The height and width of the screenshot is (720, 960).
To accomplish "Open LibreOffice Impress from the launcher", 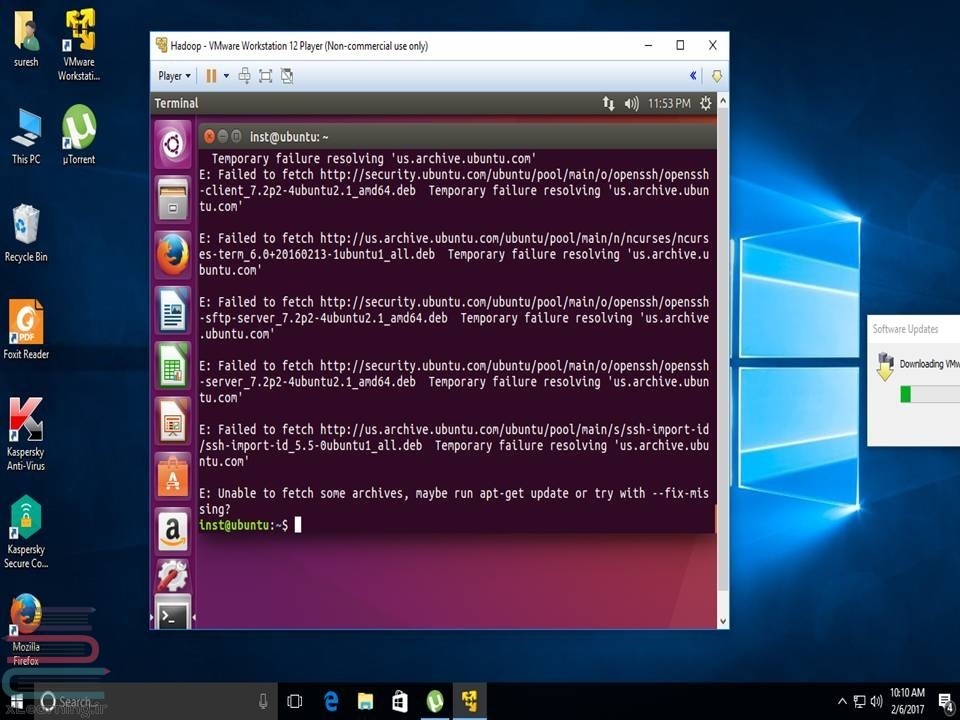I will point(172,421).
